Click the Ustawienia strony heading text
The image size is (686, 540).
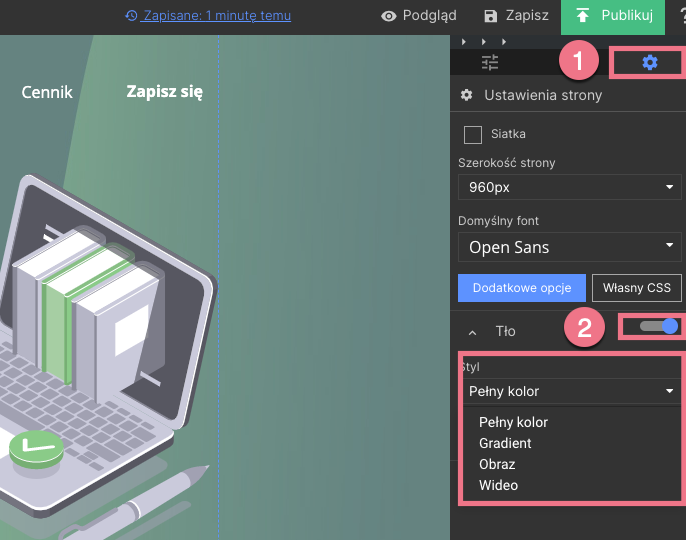click(543, 95)
